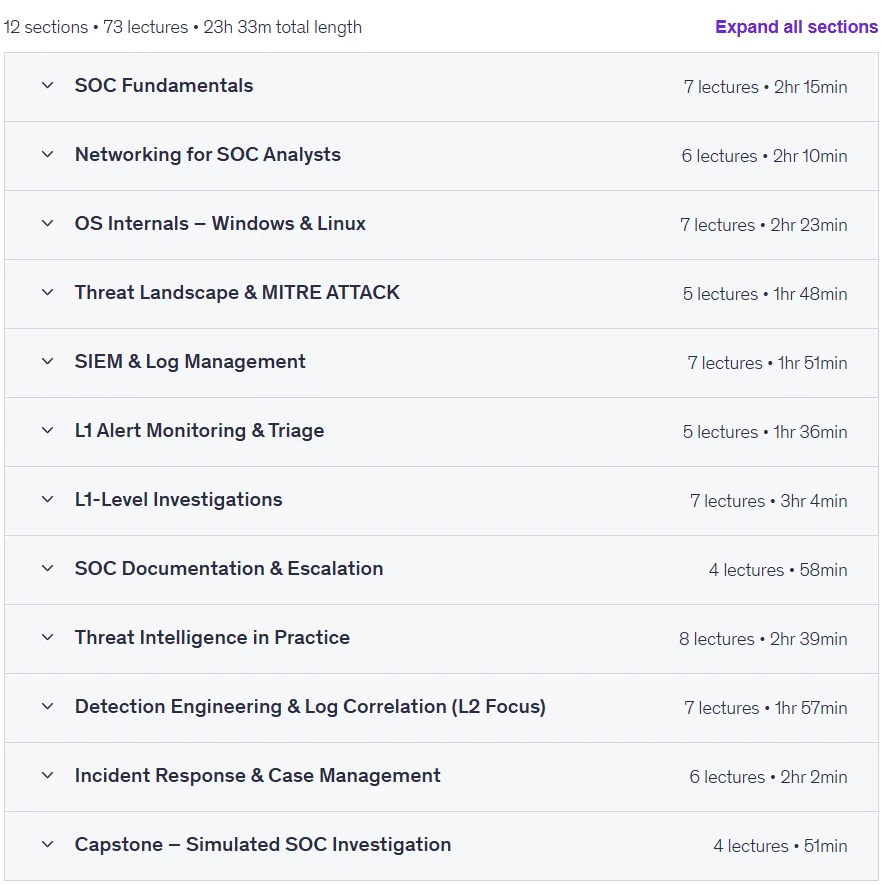Click chevron beside OS Internals – Windows & Linux

pyautogui.click(x=47, y=224)
